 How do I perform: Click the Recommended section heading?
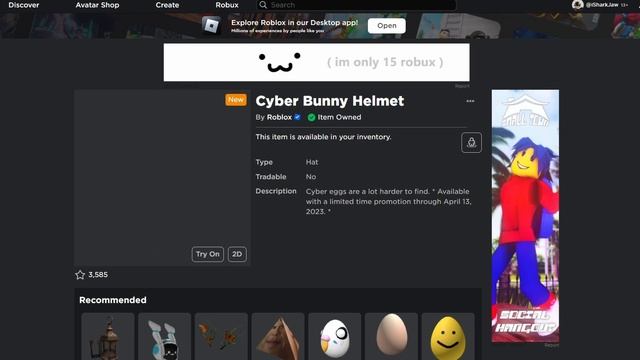coord(113,300)
